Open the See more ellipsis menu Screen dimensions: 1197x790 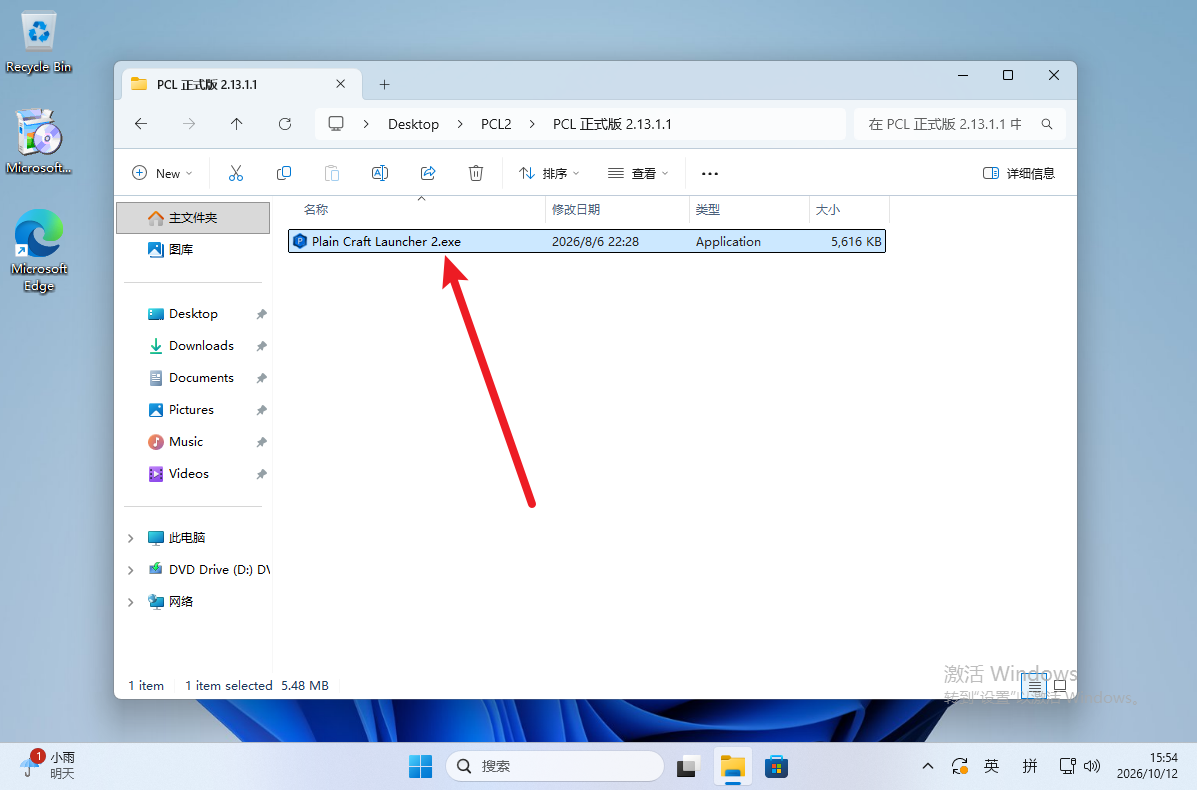click(710, 174)
